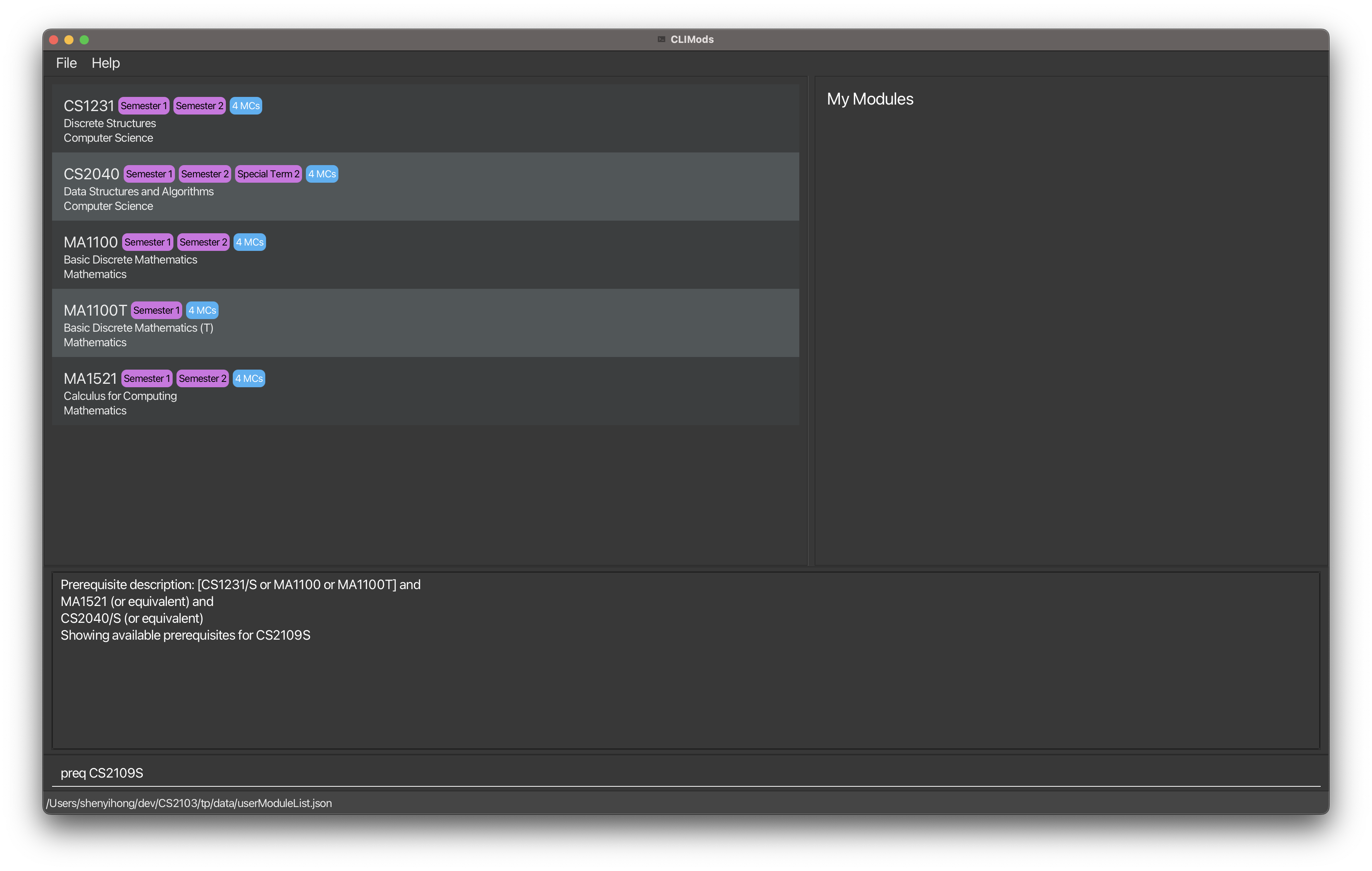This screenshot has width=1372, height=871.
Task: Click Semester 2 tag on CS2040
Action: click(x=204, y=174)
